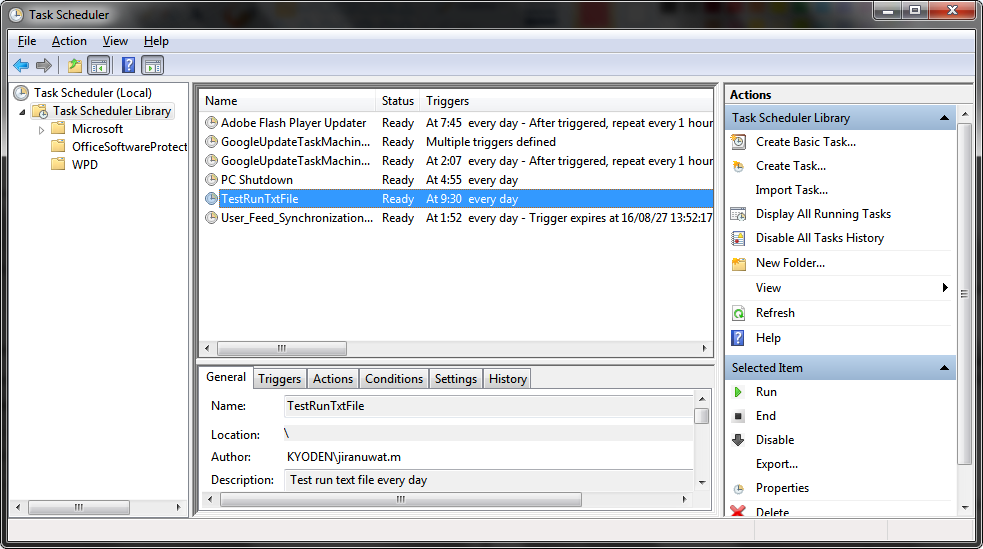Click the blue Help toolbar icon
This screenshot has width=983, height=549.
[x=129, y=65]
